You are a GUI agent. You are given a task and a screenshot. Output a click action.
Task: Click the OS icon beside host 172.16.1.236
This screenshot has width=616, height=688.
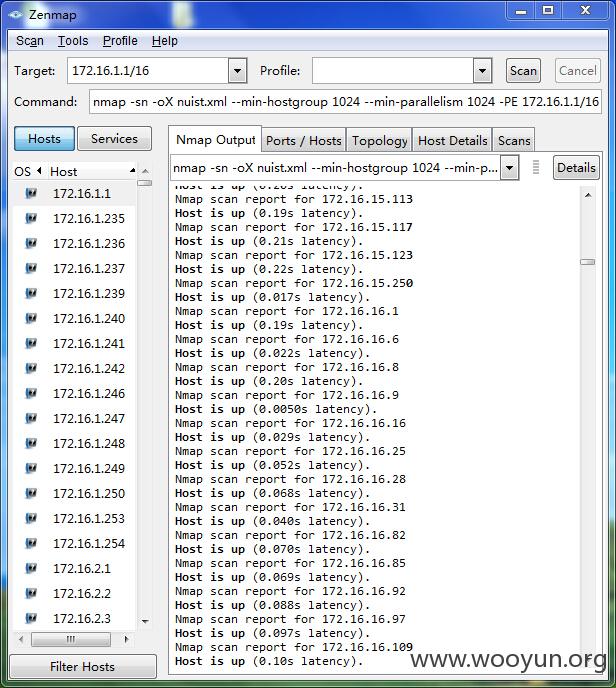[31, 243]
